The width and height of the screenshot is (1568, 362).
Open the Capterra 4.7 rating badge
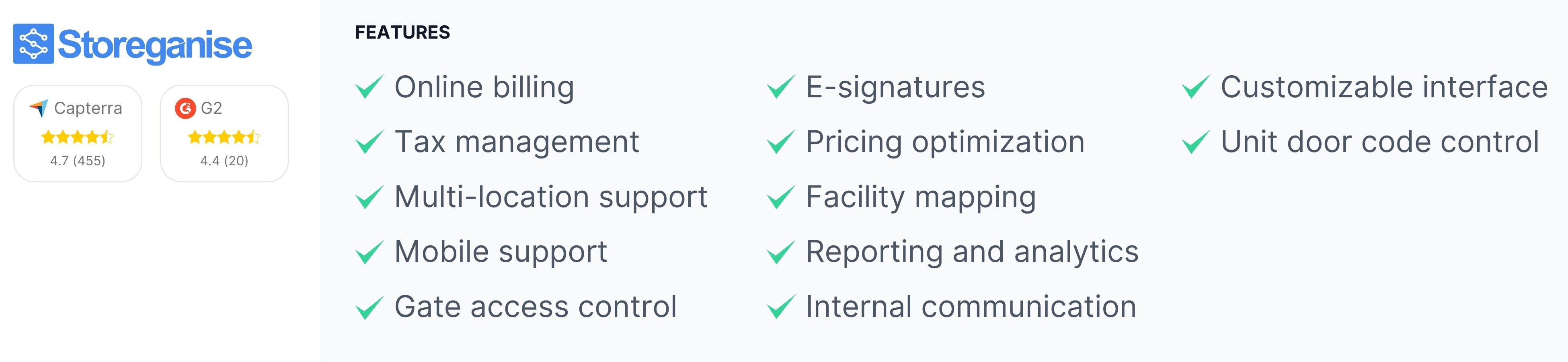pyautogui.click(x=78, y=134)
